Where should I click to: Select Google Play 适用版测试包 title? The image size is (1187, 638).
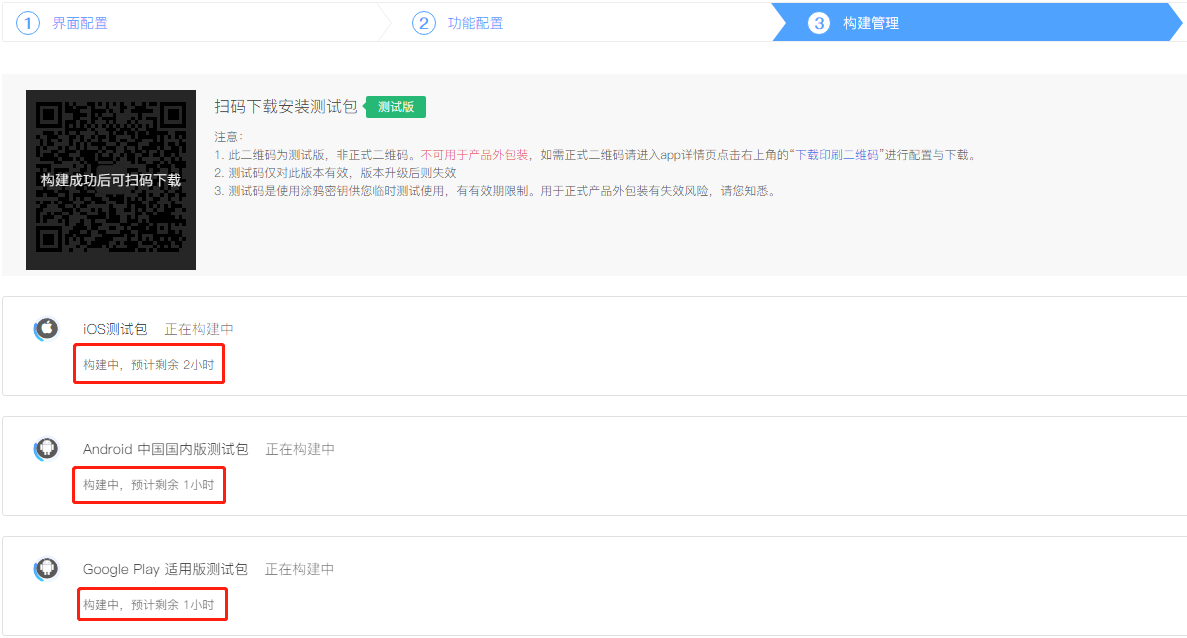(x=165, y=569)
